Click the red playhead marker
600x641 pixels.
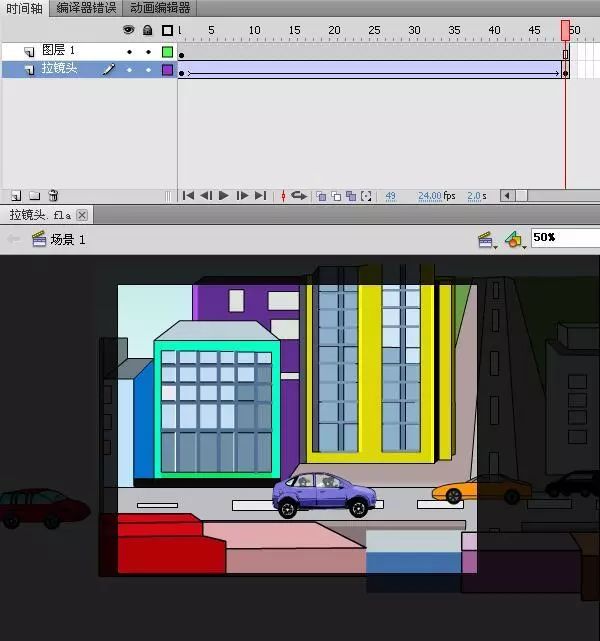pyautogui.click(x=566, y=31)
